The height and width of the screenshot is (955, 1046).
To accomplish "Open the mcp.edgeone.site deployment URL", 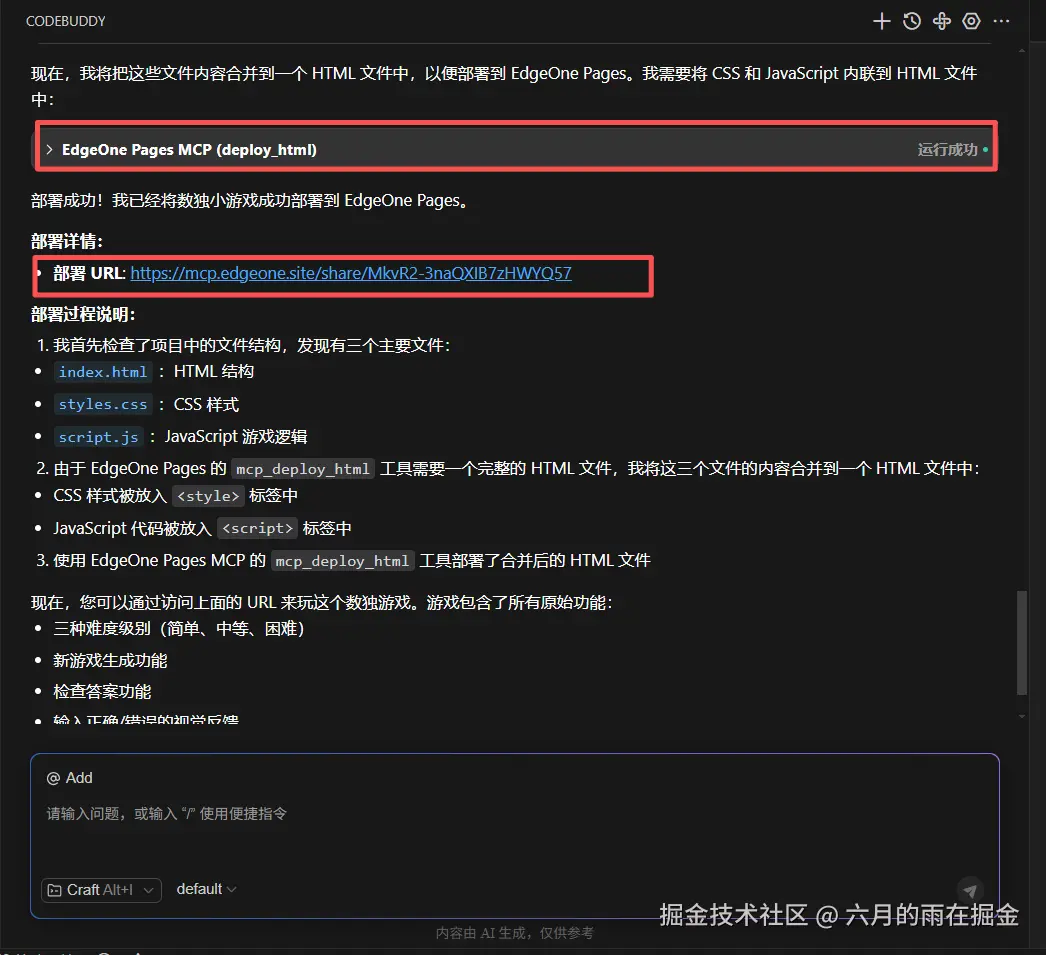I will click(351, 273).
